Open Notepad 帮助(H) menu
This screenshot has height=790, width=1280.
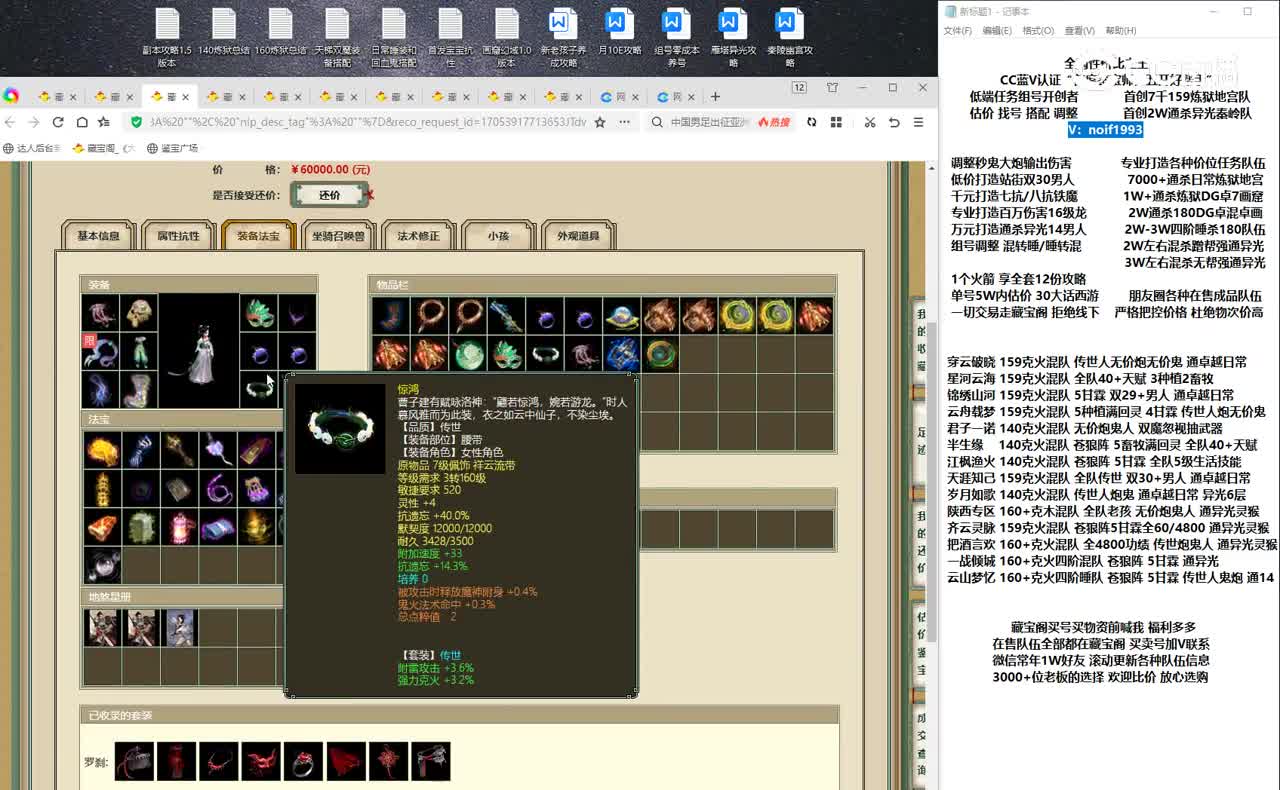1120,31
